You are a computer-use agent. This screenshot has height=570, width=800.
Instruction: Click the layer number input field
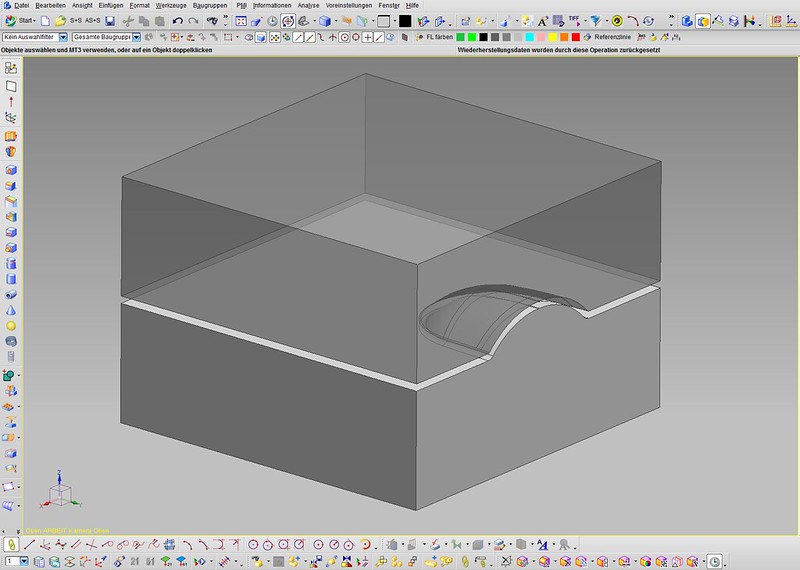click(x=12, y=562)
